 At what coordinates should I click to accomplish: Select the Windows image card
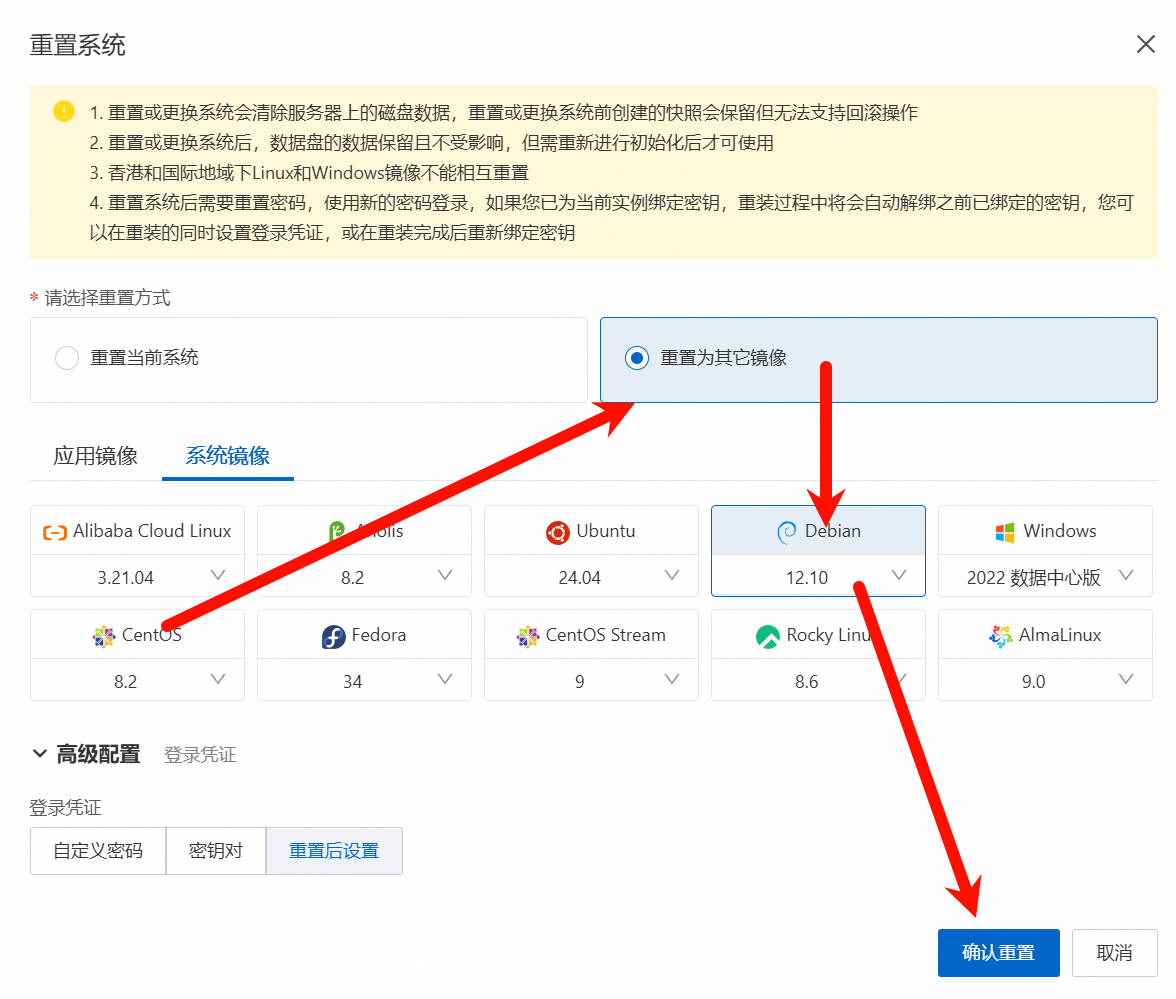coord(1046,531)
